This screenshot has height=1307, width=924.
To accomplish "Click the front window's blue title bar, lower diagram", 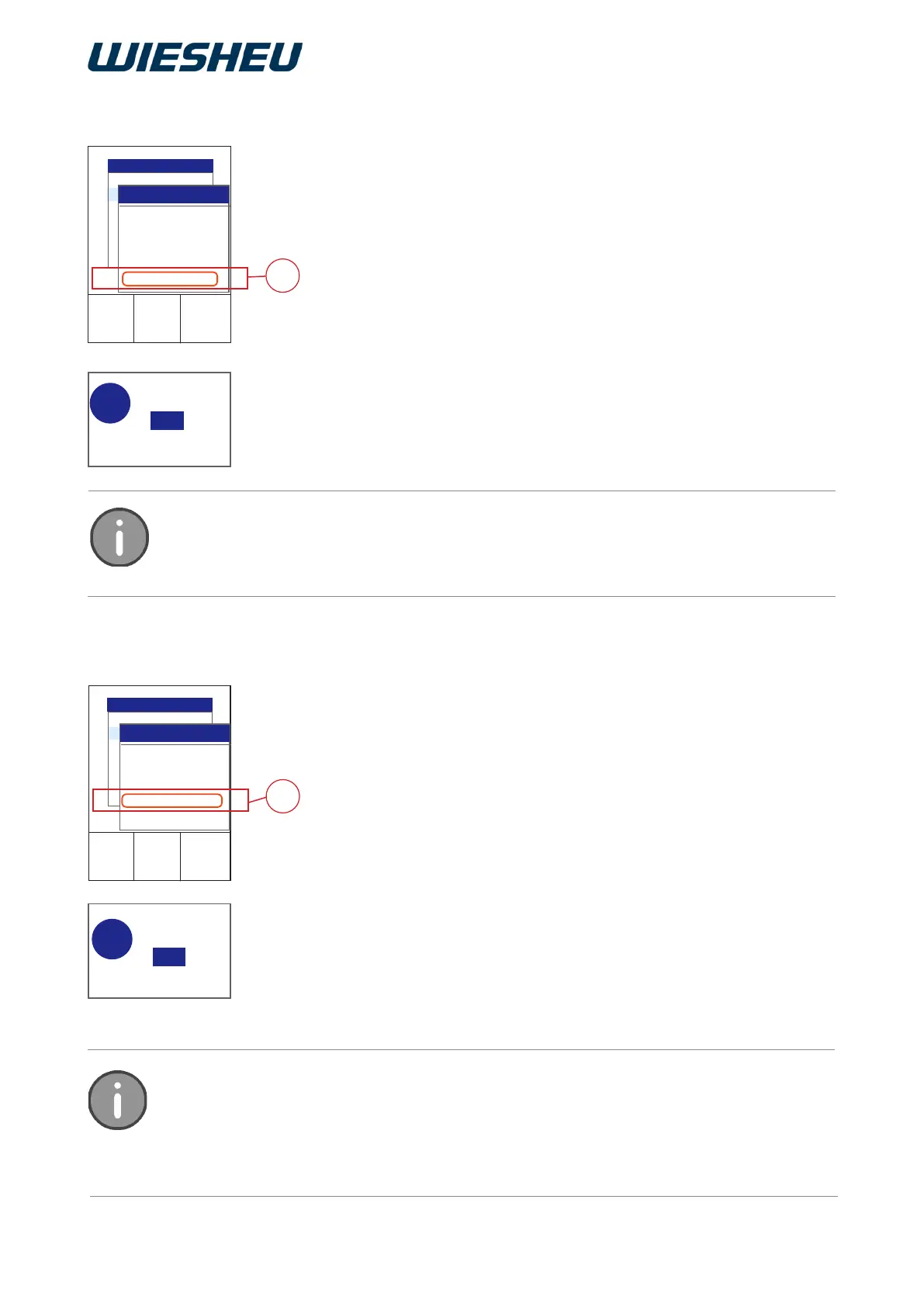I will coord(175,733).
